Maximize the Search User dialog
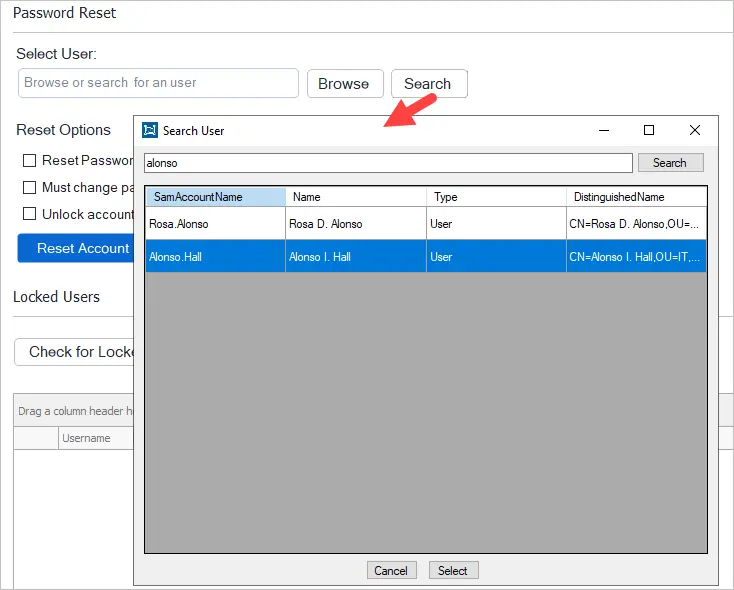This screenshot has height=590, width=734. (x=649, y=130)
